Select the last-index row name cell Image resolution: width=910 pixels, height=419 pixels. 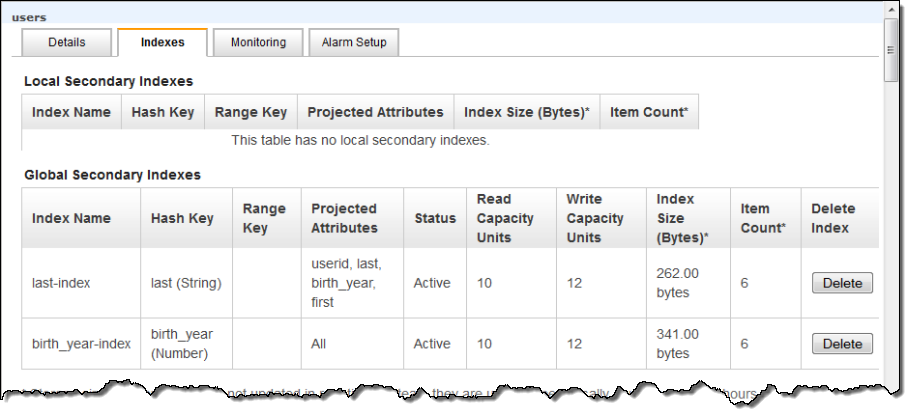(61, 283)
